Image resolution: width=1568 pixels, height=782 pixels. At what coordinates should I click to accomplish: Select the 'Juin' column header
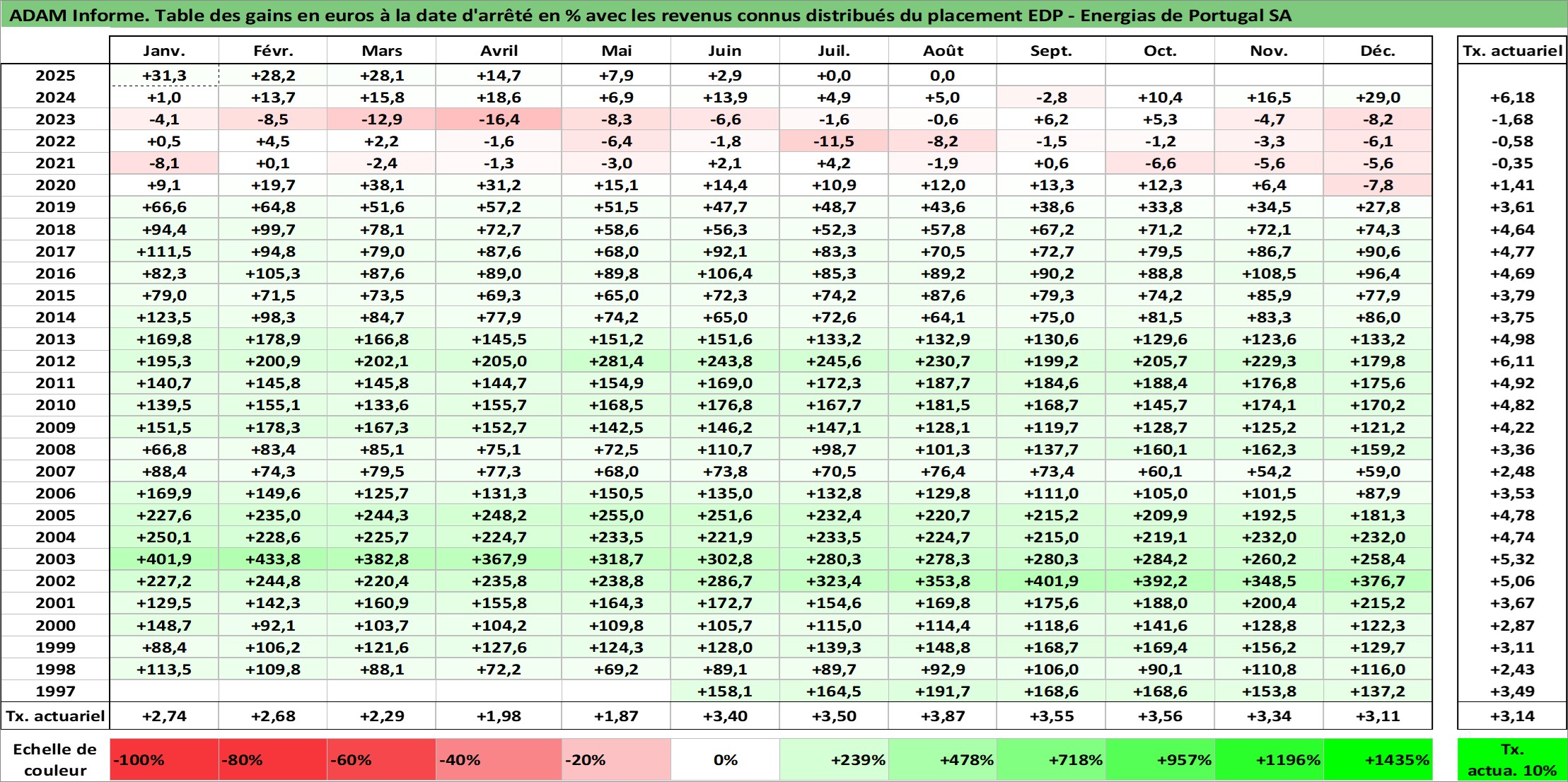point(725,51)
